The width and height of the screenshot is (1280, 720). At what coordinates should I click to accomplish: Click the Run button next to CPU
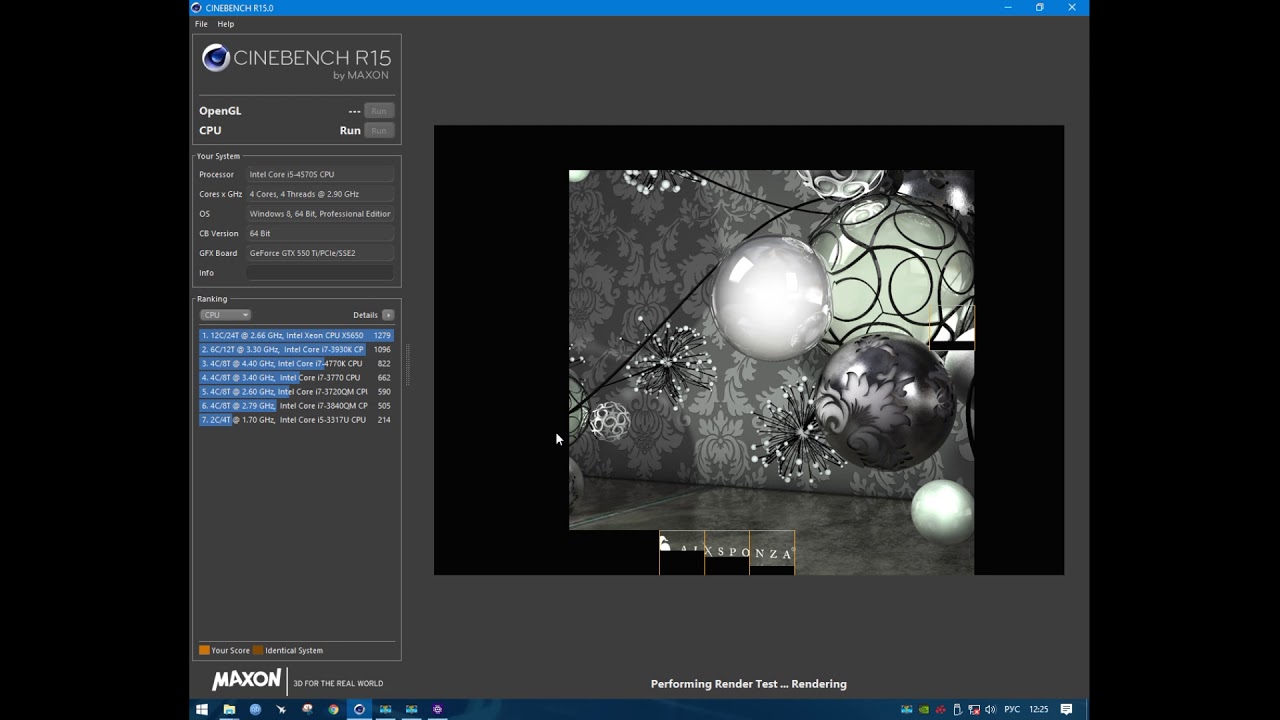point(379,131)
